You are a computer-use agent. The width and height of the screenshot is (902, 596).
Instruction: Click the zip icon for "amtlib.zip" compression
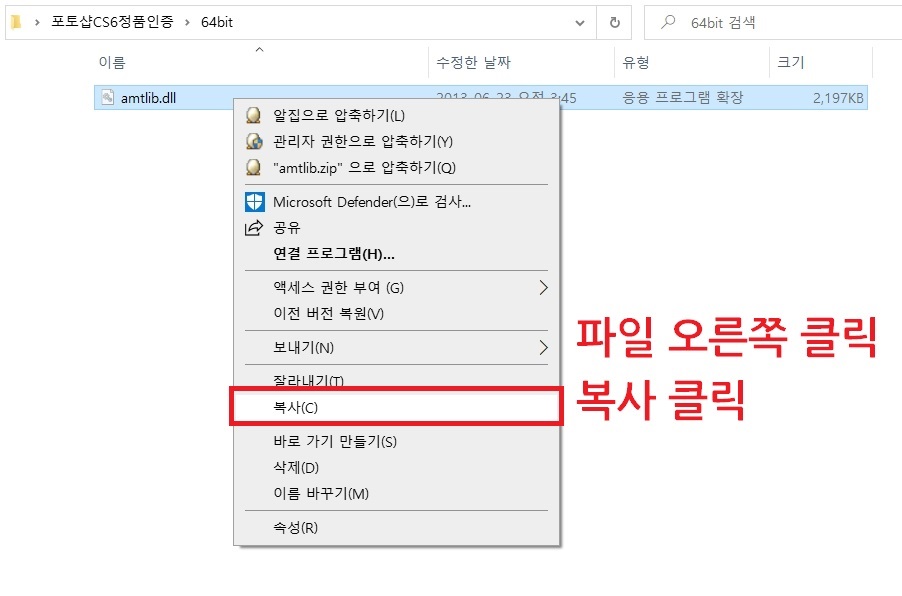pos(253,167)
